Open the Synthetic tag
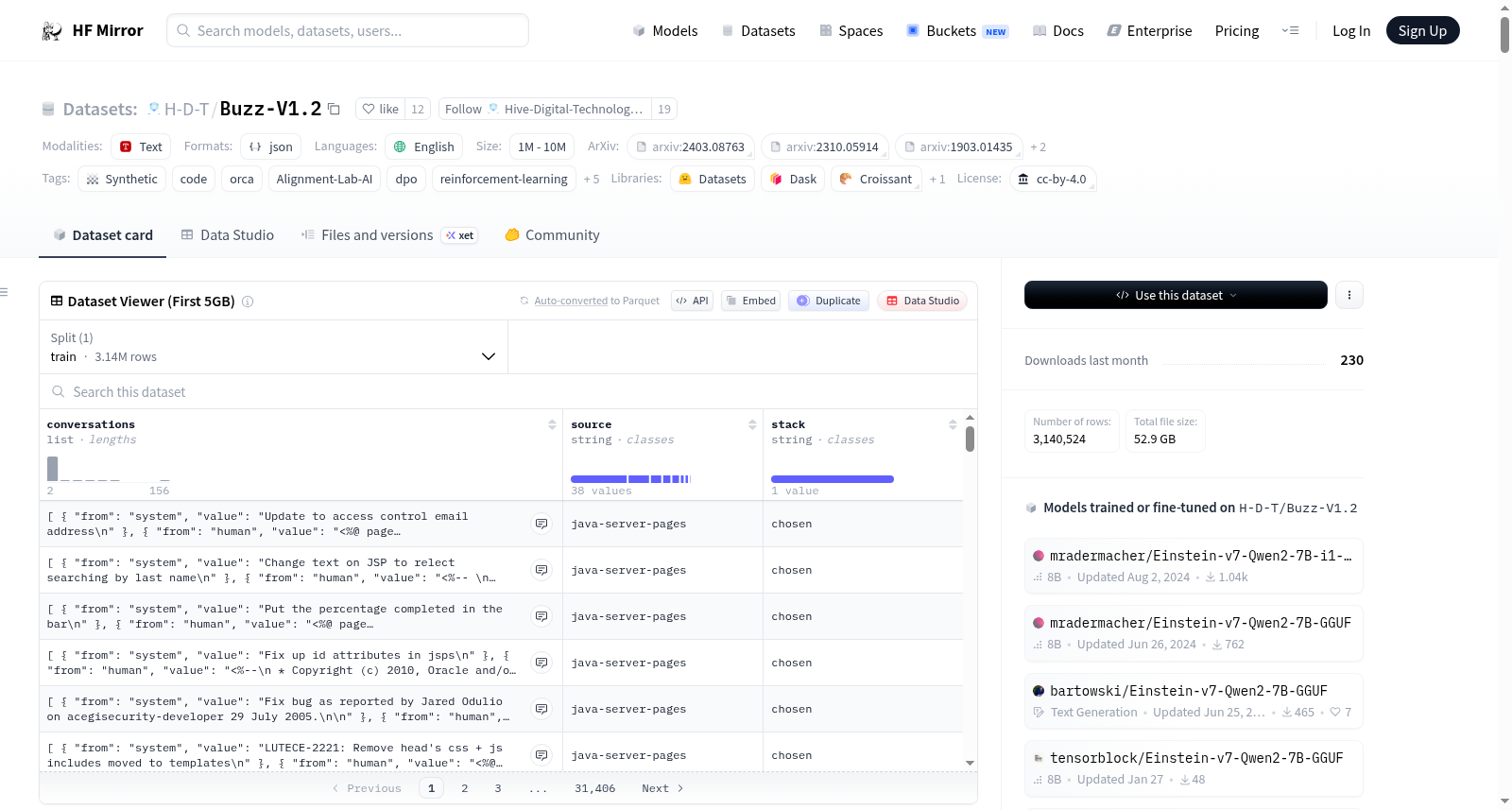The image size is (1512, 810). [x=122, y=179]
